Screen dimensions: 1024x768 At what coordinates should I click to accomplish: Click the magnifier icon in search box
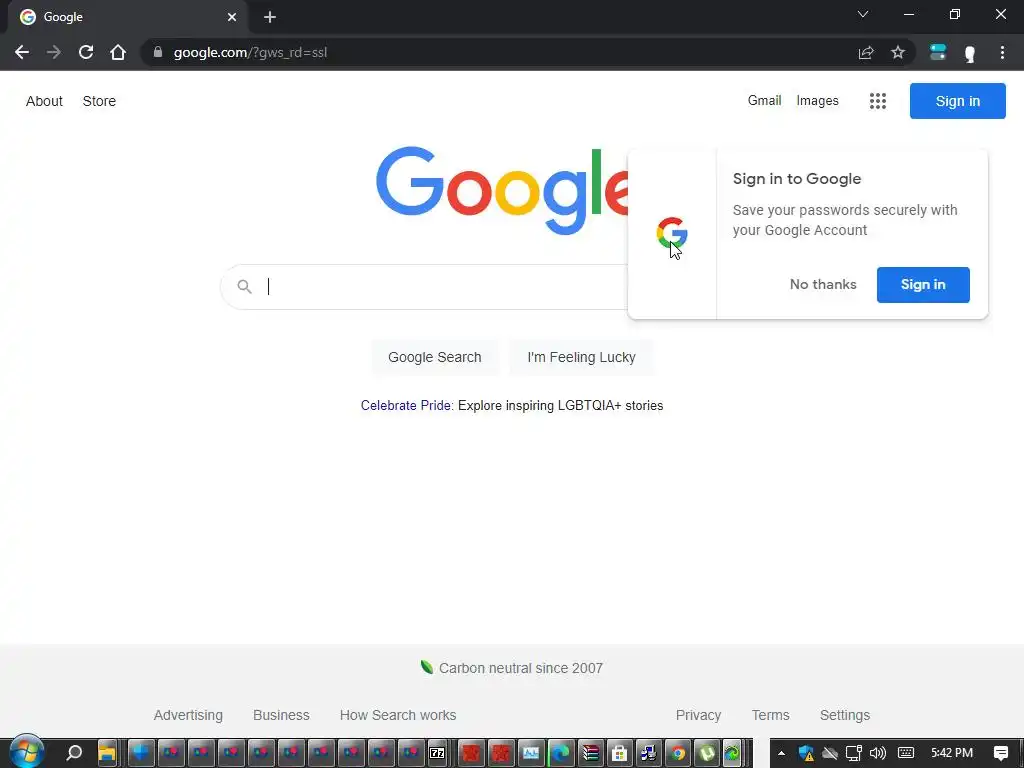(x=244, y=286)
